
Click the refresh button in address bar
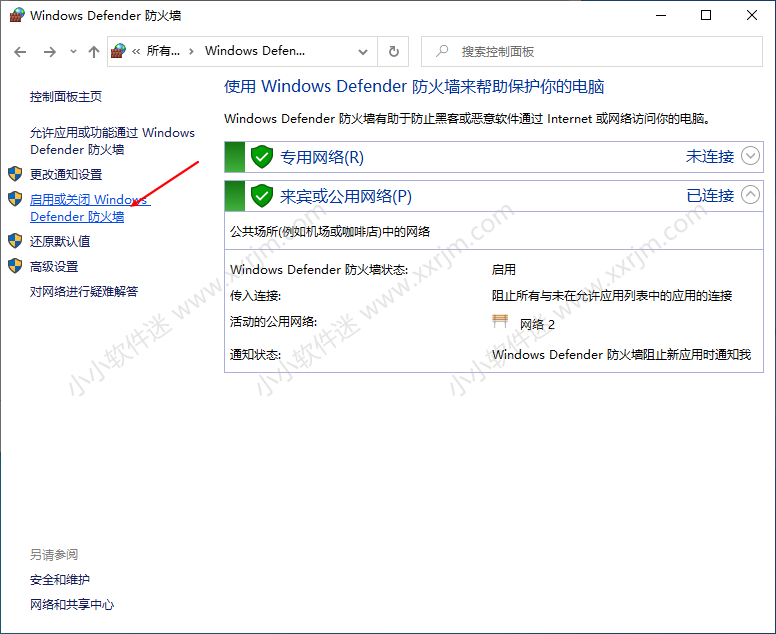(394, 52)
